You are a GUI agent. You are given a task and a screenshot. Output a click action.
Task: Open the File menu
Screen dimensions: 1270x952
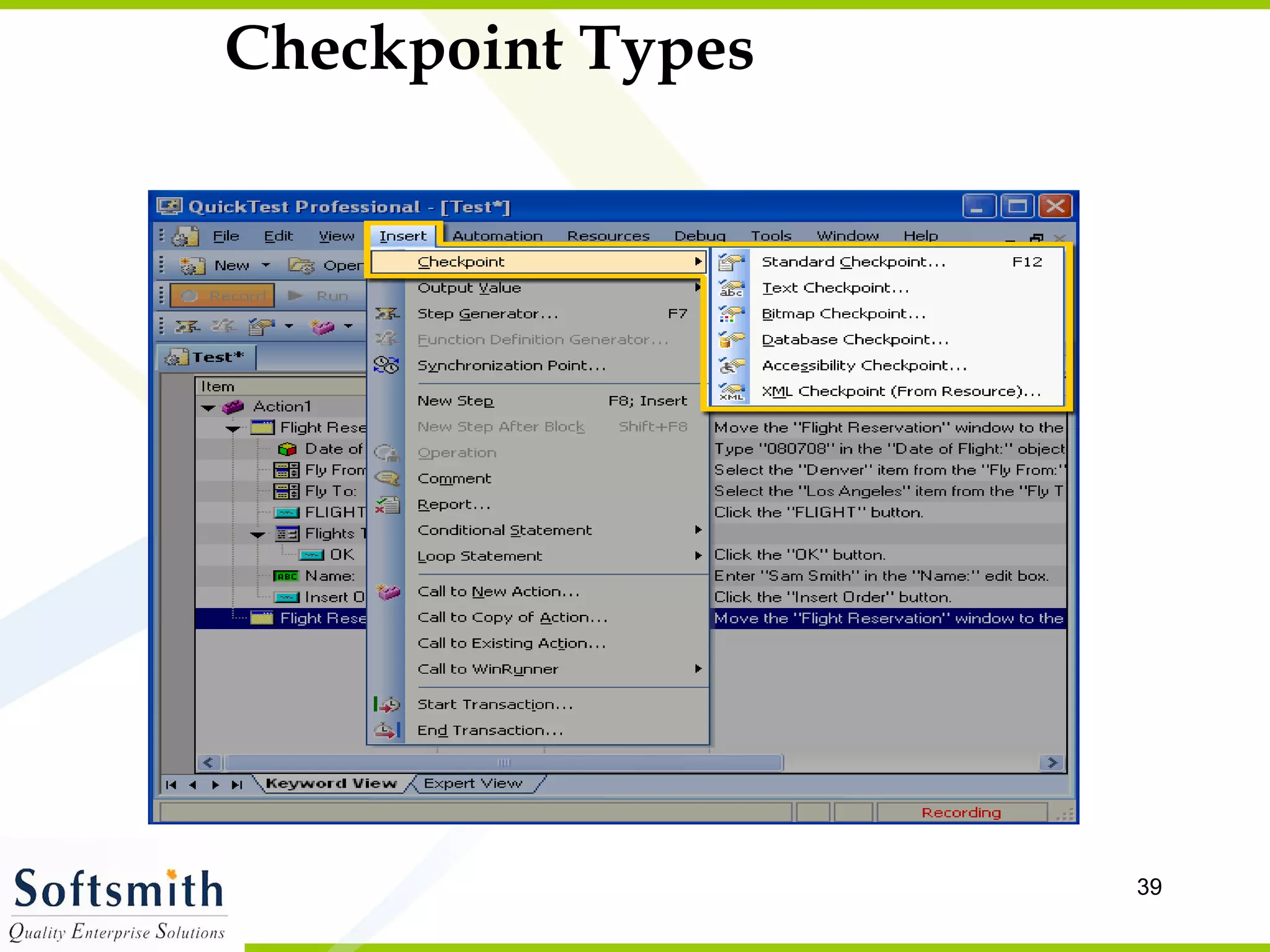click(x=226, y=236)
